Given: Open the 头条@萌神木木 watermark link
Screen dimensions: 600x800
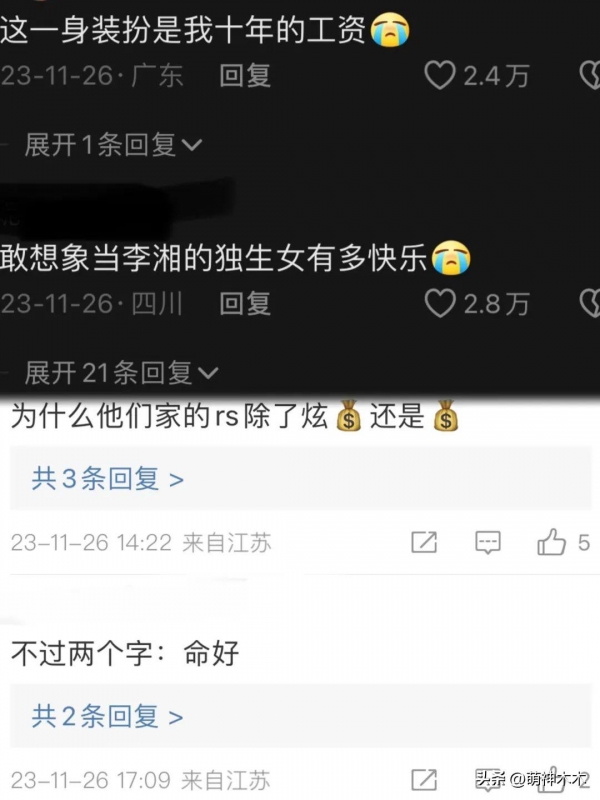Looking at the screenshot, I should [x=532, y=780].
